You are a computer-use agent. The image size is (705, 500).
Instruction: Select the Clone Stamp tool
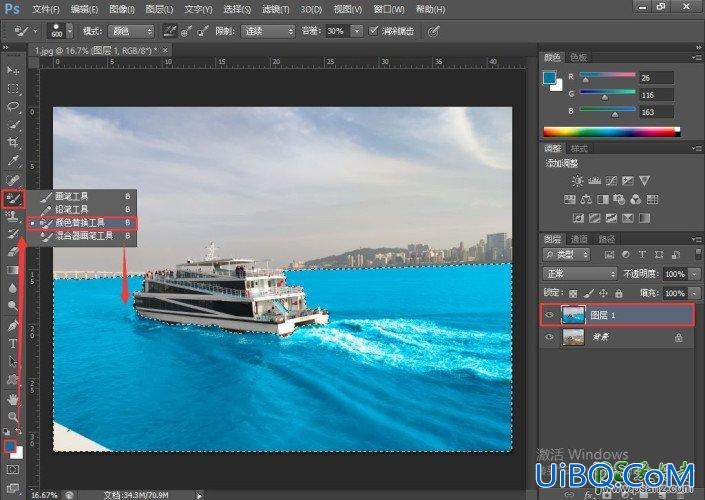click(13, 216)
